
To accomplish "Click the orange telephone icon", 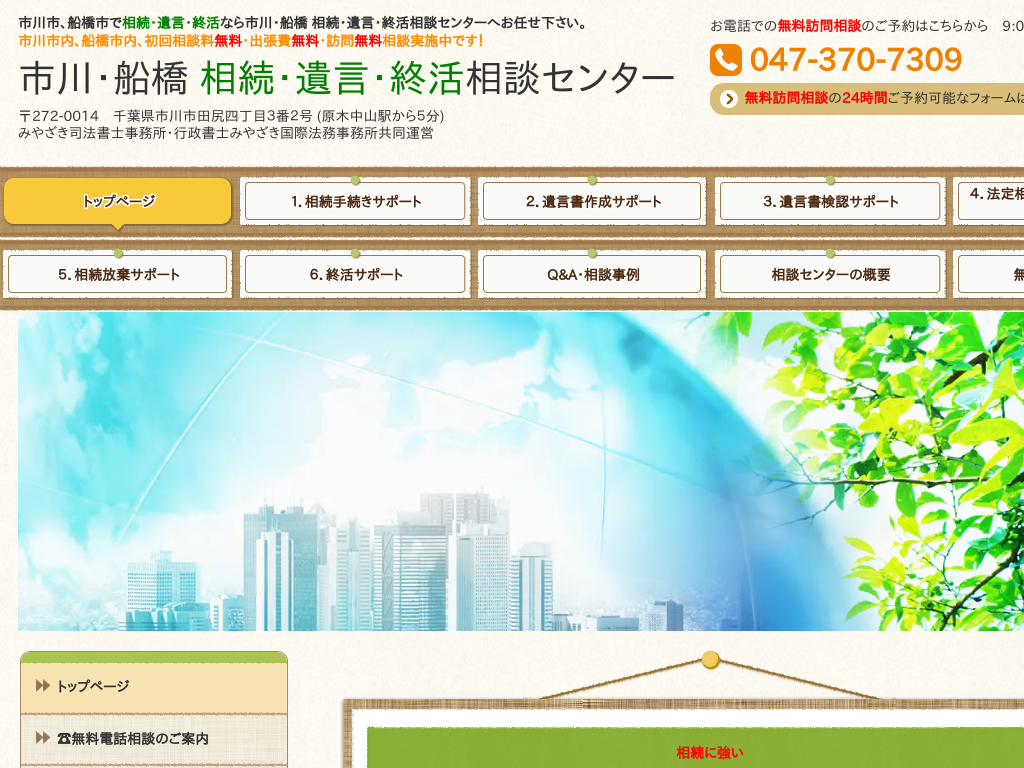I will click(726, 60).
